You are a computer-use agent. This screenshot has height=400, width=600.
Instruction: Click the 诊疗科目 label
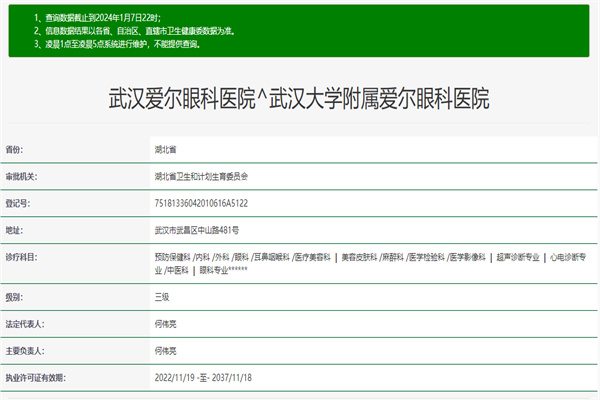coord(21,257)
